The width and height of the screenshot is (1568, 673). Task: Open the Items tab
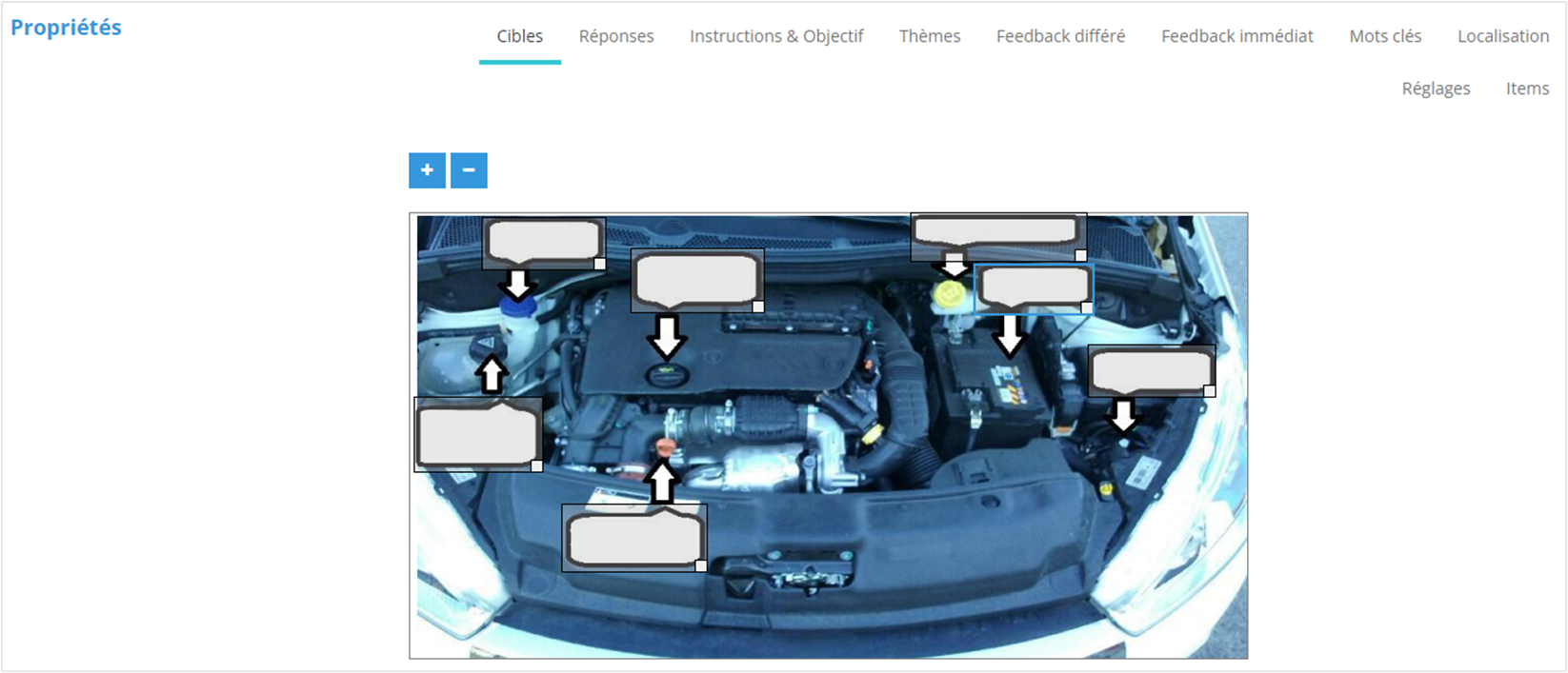click(x=1527, y=89)
